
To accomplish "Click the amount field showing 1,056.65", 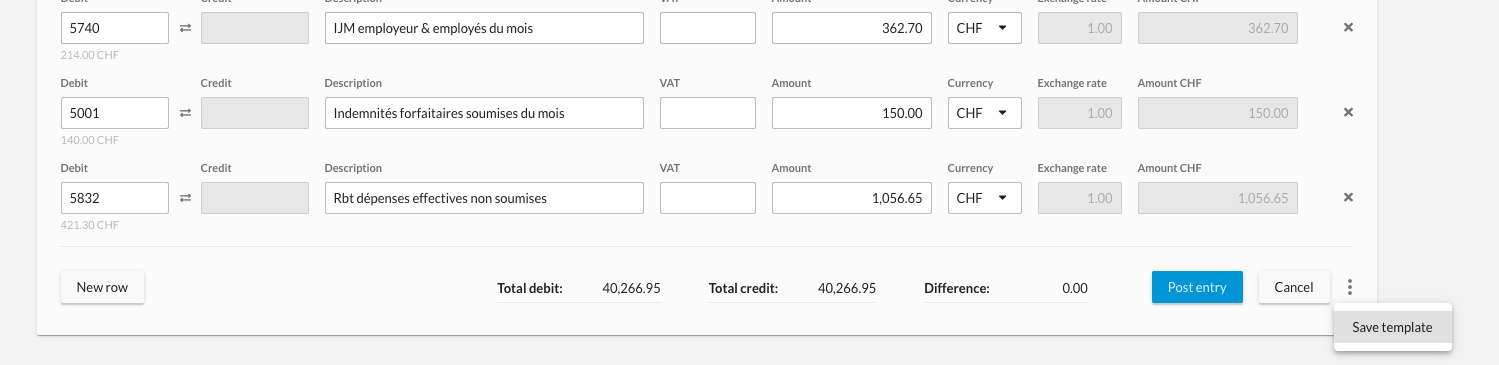I will pos(852,198).
